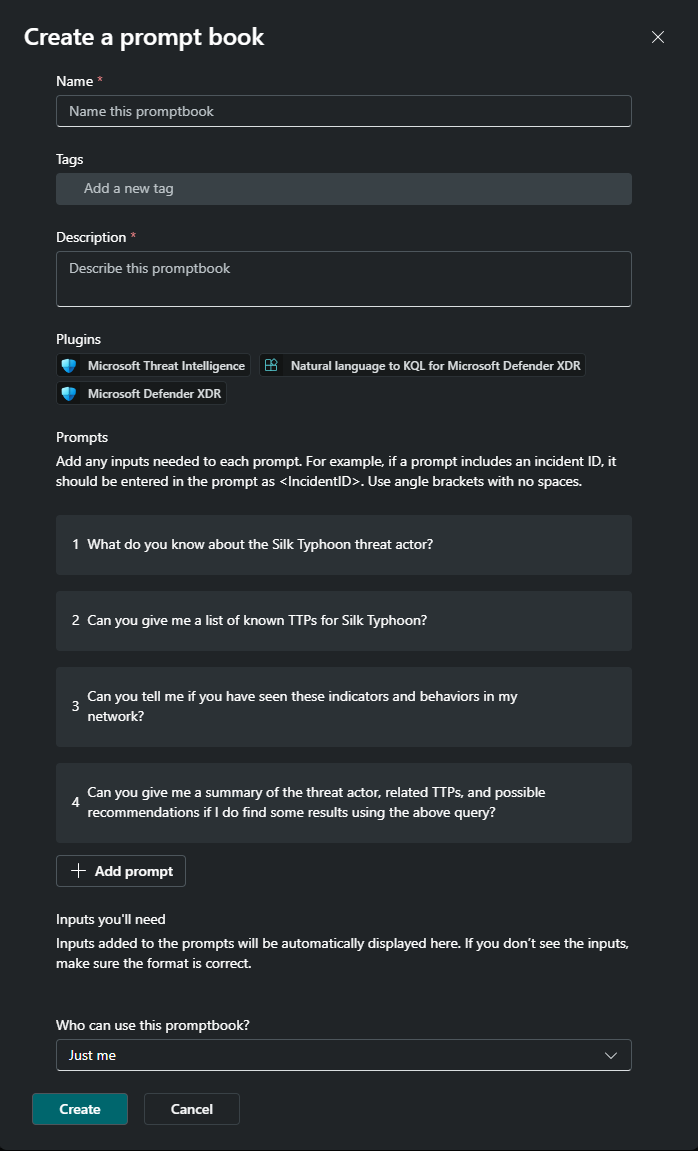Click the Microsoft Defender XDR shield icon
The image size is (698, 1151).
69,394
